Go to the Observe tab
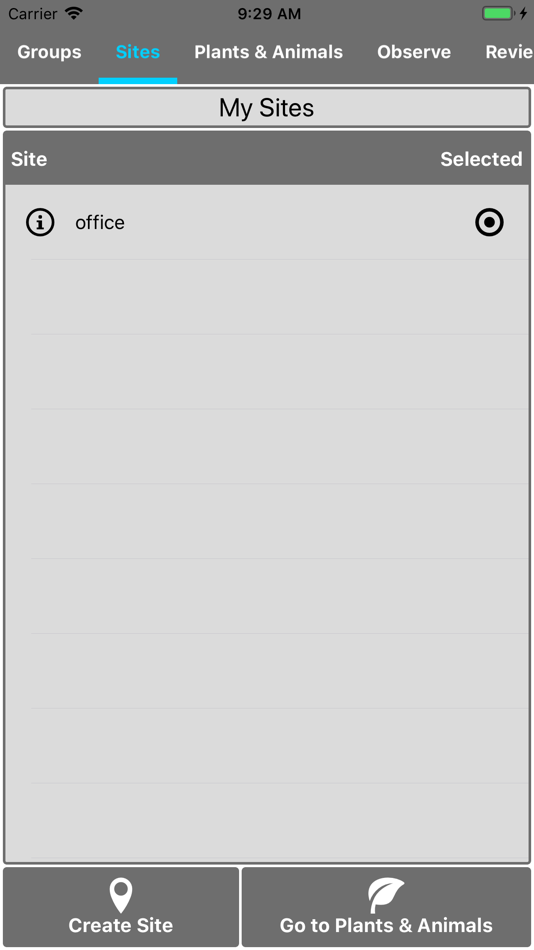 [x=414, y=52]
